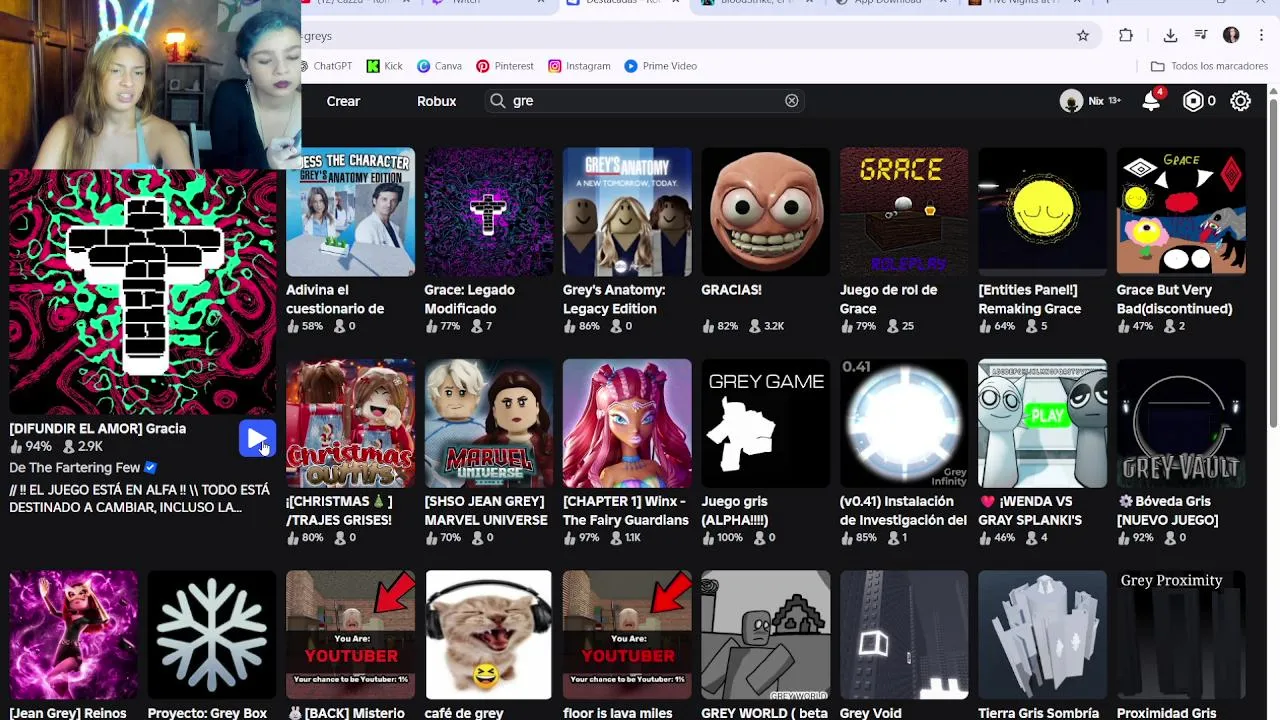Open the Remaking Grace sun thumbnail
Image resolution: width=1280 pixels, height=720 pixels.
(x=1042, y=212)
